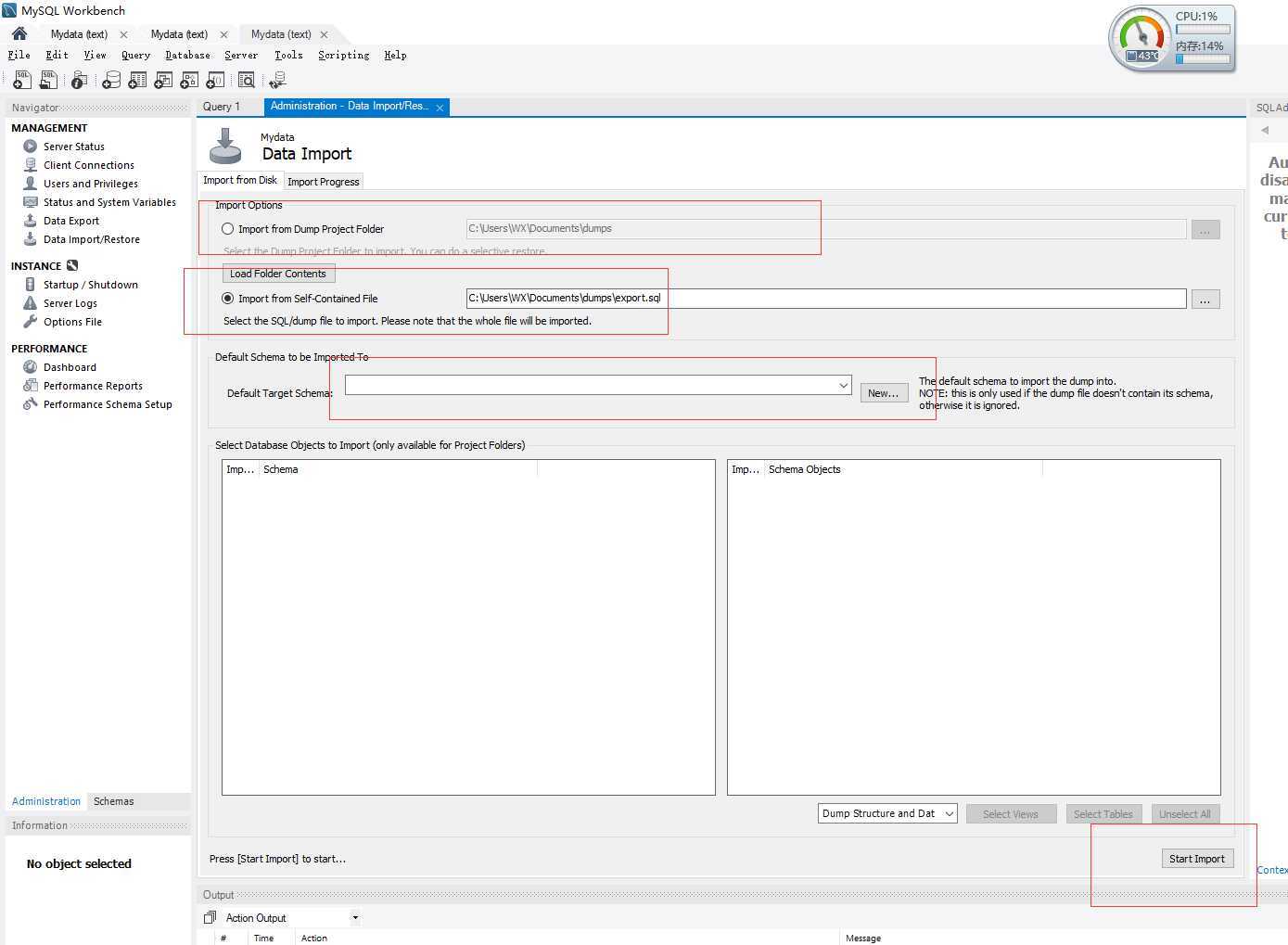Open the performance Dashboard
Screen dimensions: 1288x945
[x=70, y=367]
